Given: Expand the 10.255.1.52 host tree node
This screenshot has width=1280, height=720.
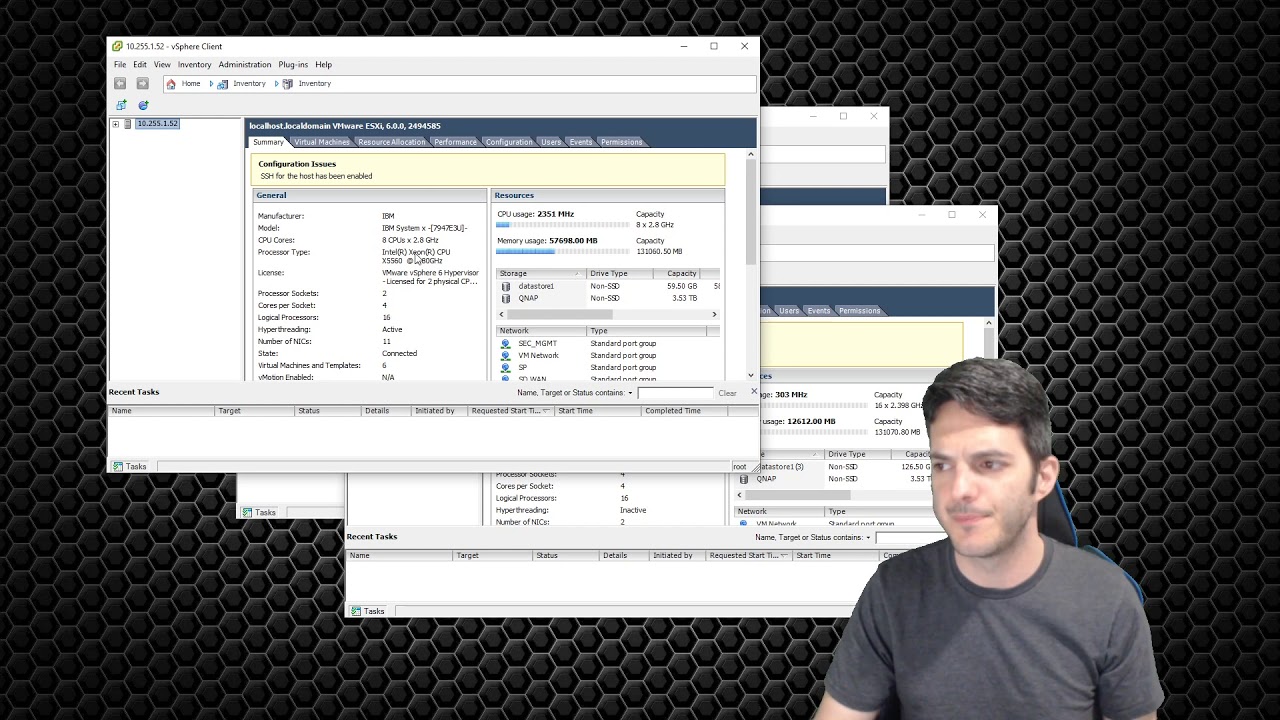Looking at the screenshot, I should [115, 124].
